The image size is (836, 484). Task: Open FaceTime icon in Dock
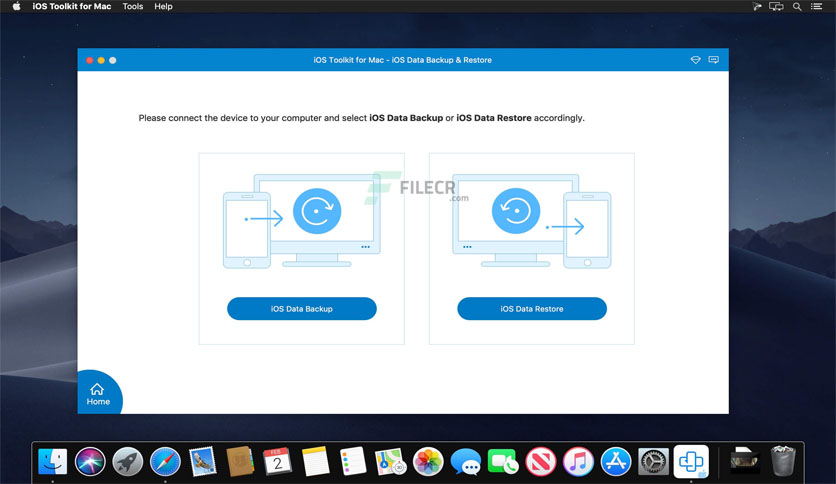[x=502, y=462]
